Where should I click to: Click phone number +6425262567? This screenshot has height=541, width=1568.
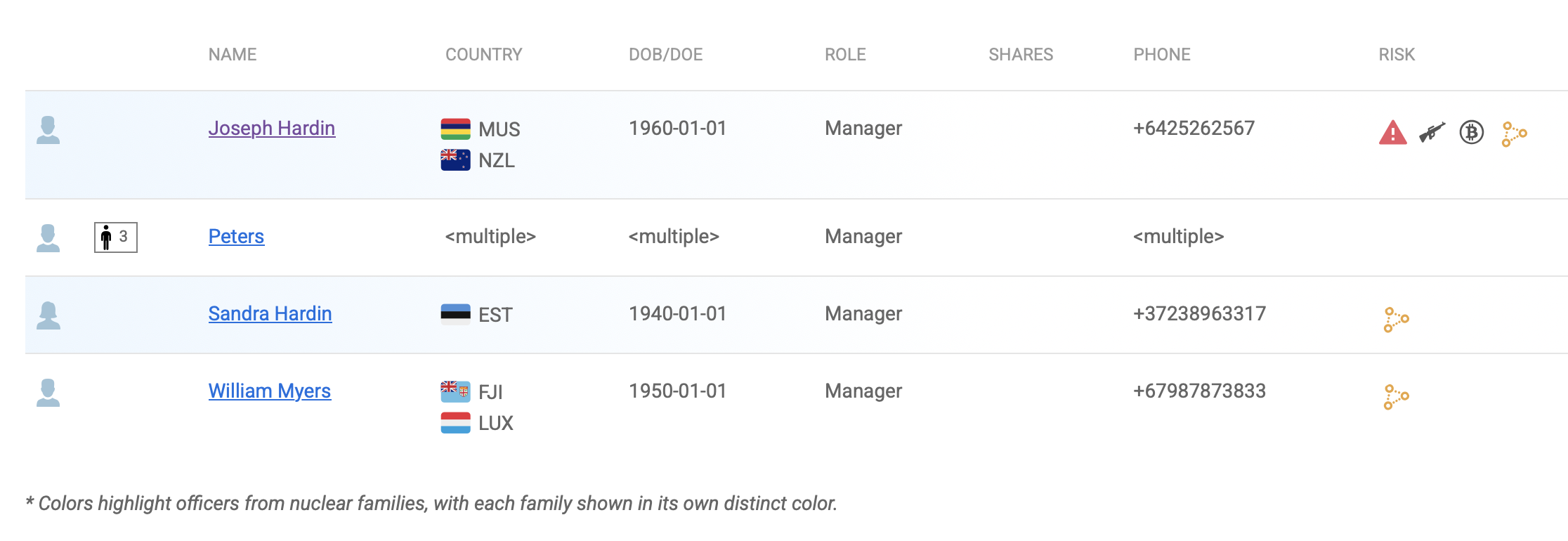click(x=1194, y=128)
